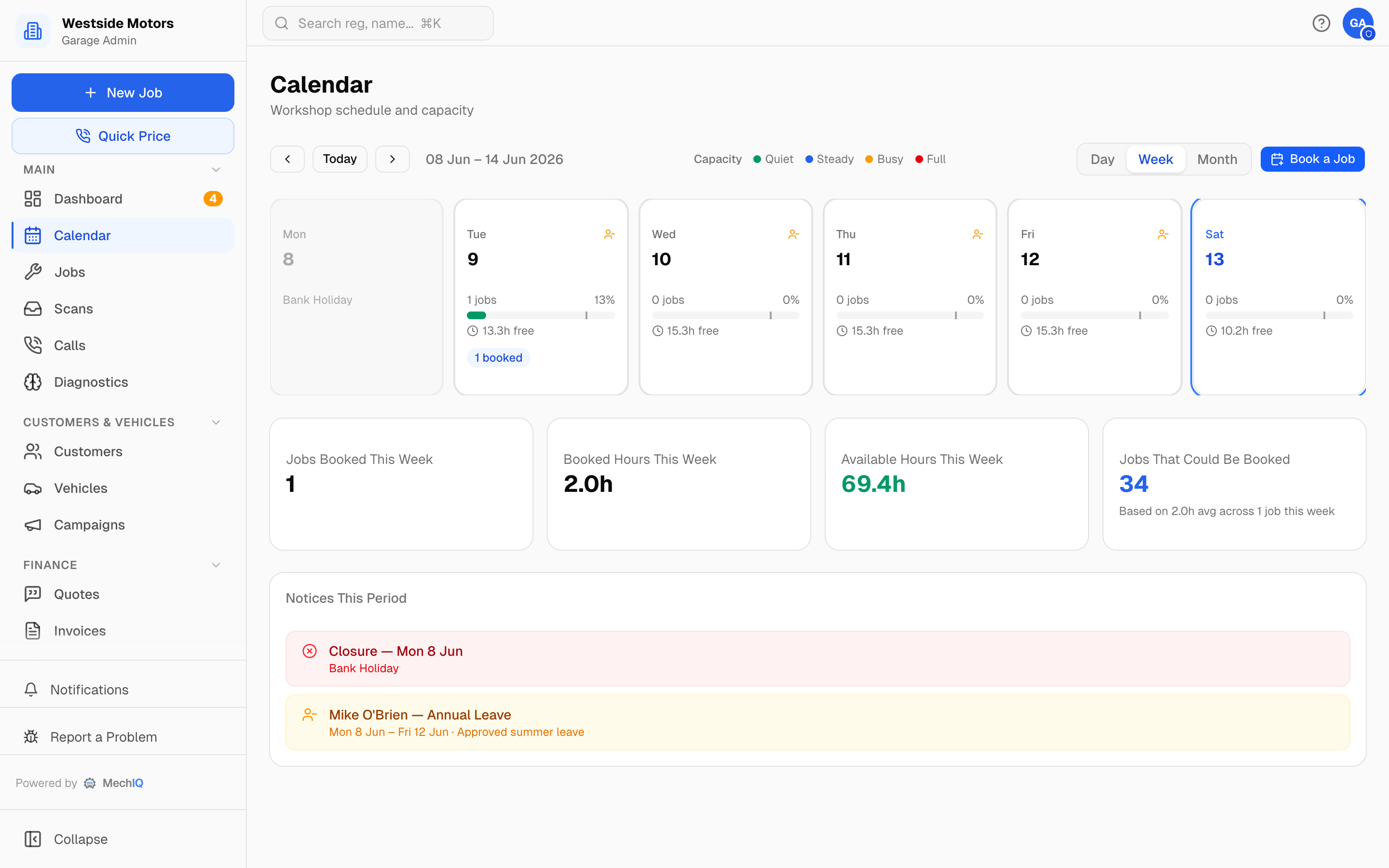1389x868 pixels.
Task: Collapse the Customers & Vehicles section chevron
Action: [x=216, y=422]
